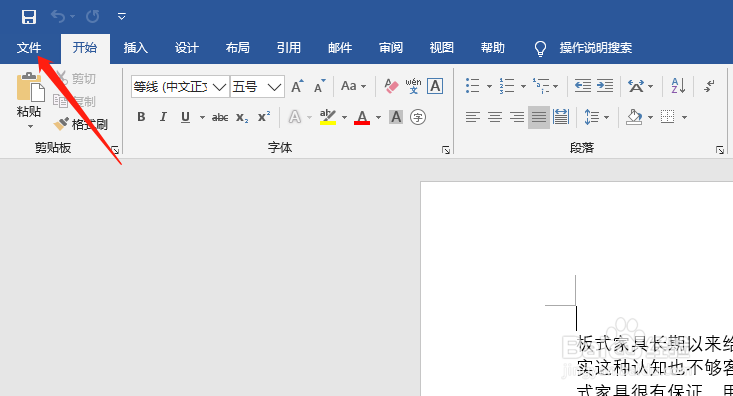Image resolution: width=733 pixels, height=396 pixels.
Task: Open the 邮件 (Mailings) tab
Action: 340,48
